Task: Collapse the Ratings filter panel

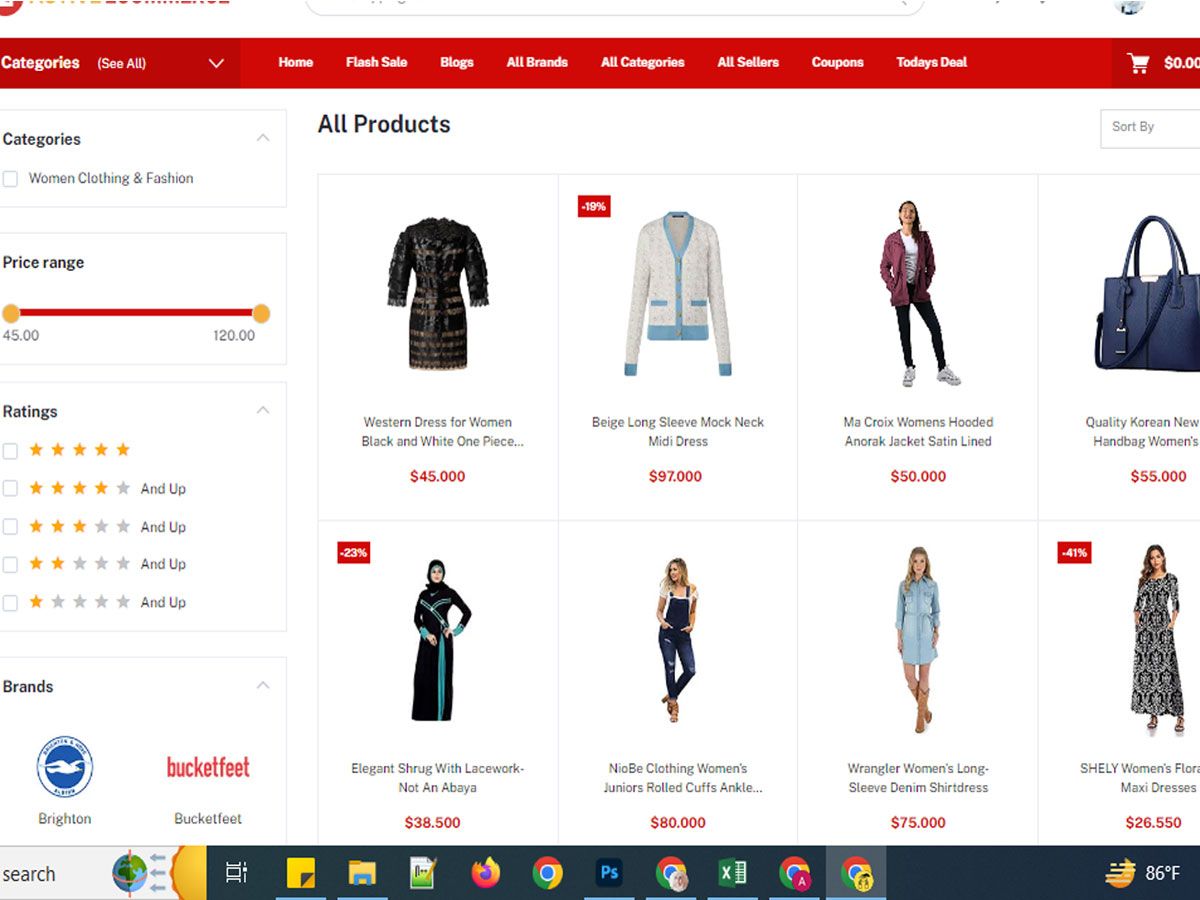Action: [x=263, y=410]
